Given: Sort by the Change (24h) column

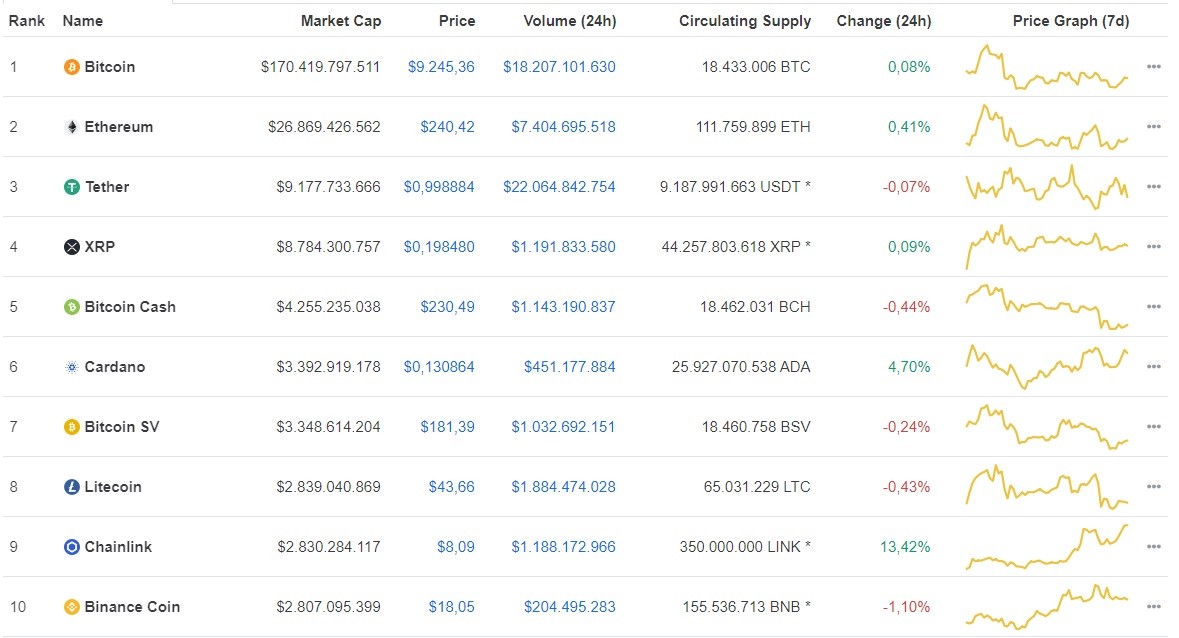Looking at the screenshot, I should tap(884, 20).
